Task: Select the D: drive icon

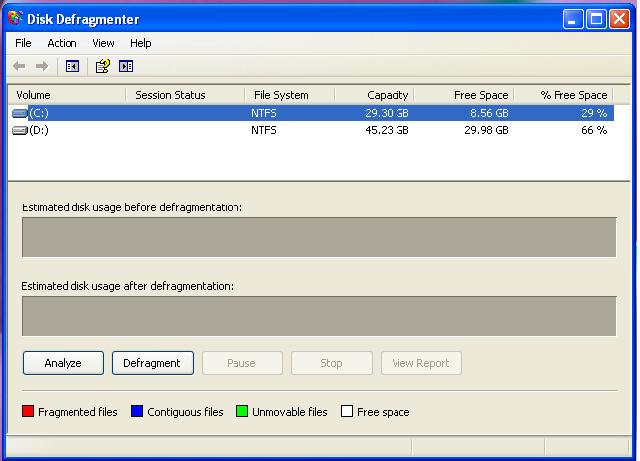Action: 20,131
